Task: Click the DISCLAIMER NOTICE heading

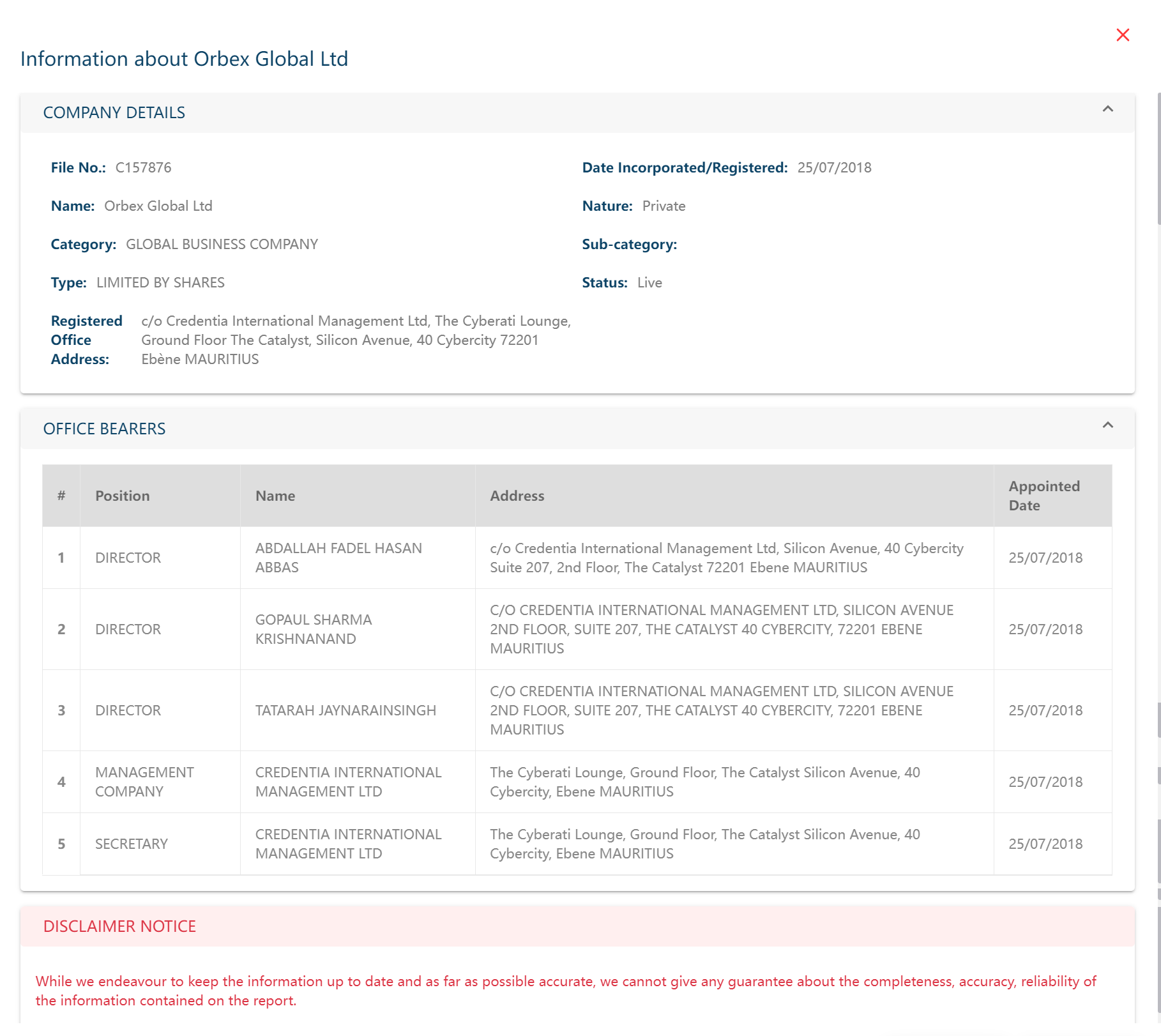Action: point(120,927)
